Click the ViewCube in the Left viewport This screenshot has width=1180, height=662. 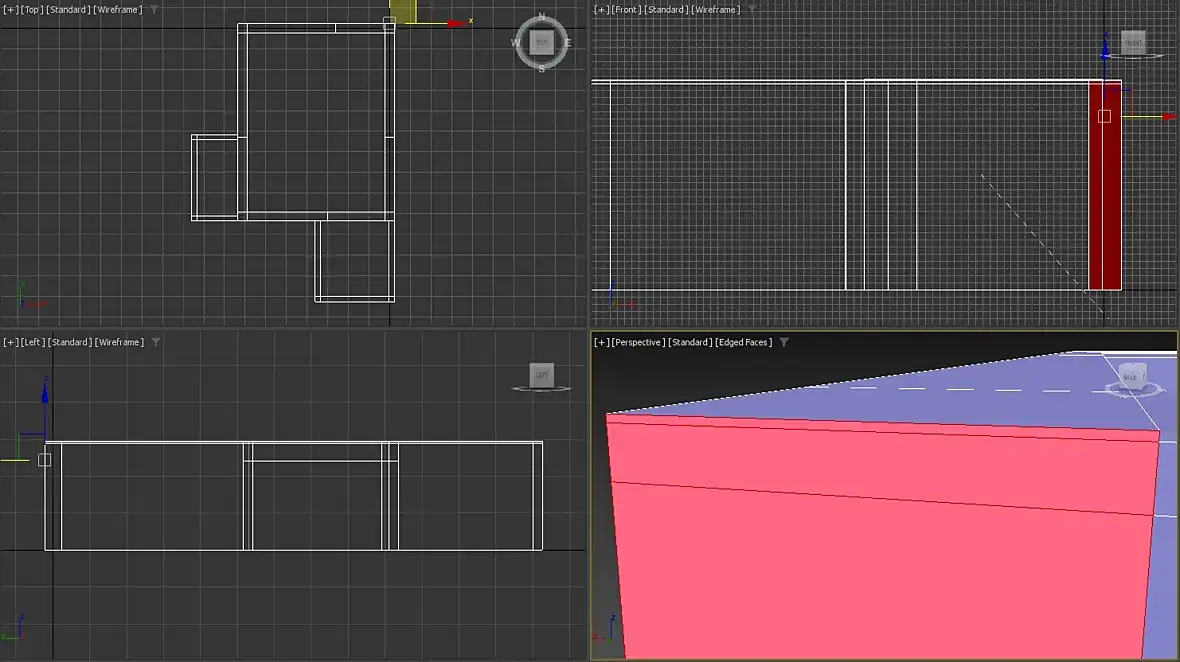coord(541,375)
